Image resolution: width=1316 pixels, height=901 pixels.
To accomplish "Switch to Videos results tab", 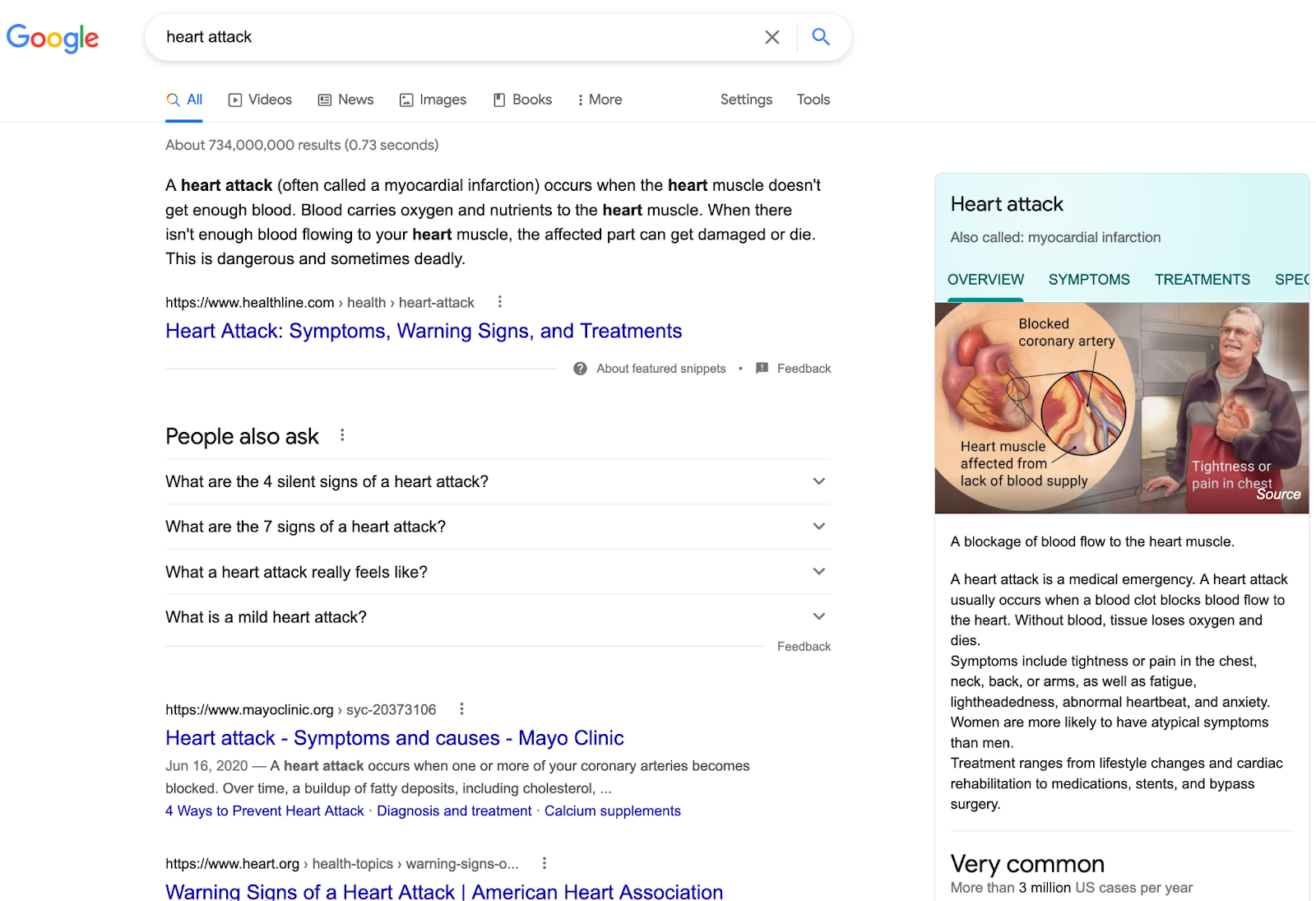I will 260,100.
